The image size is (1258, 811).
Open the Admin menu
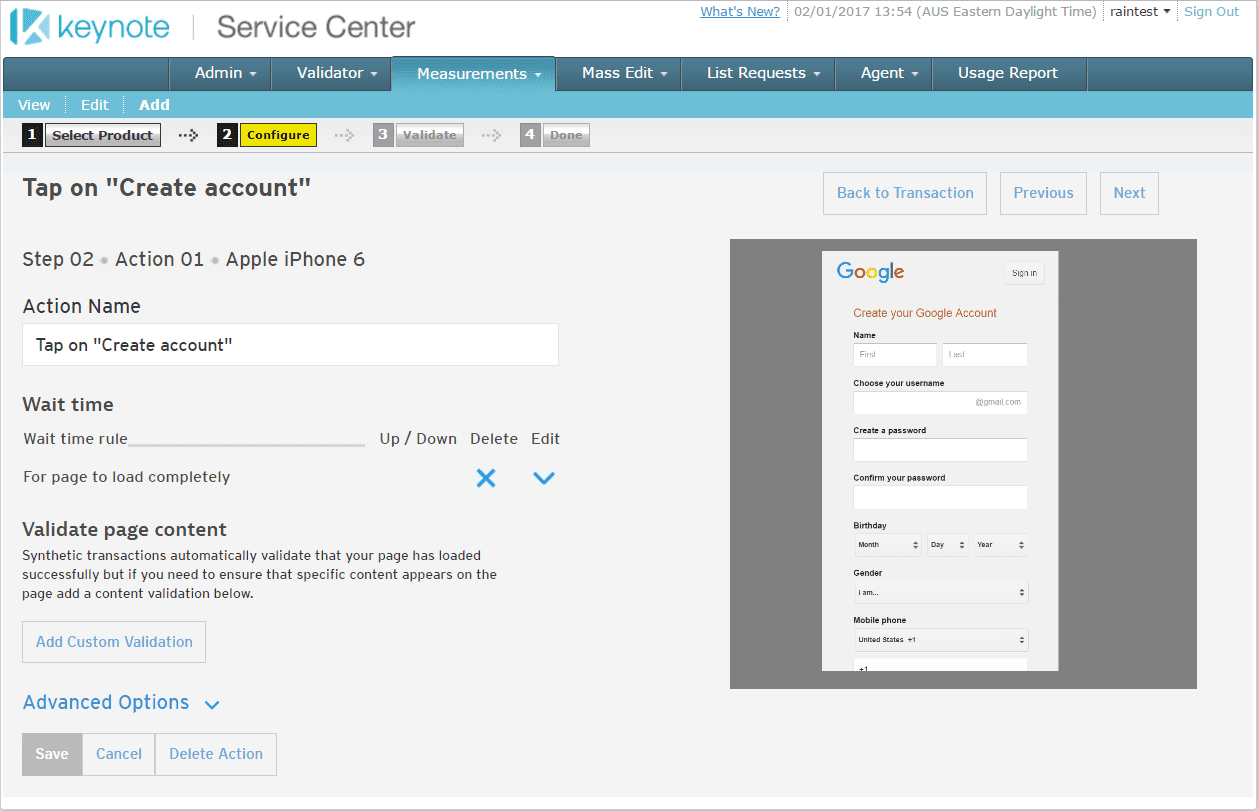tap(226, 73)
